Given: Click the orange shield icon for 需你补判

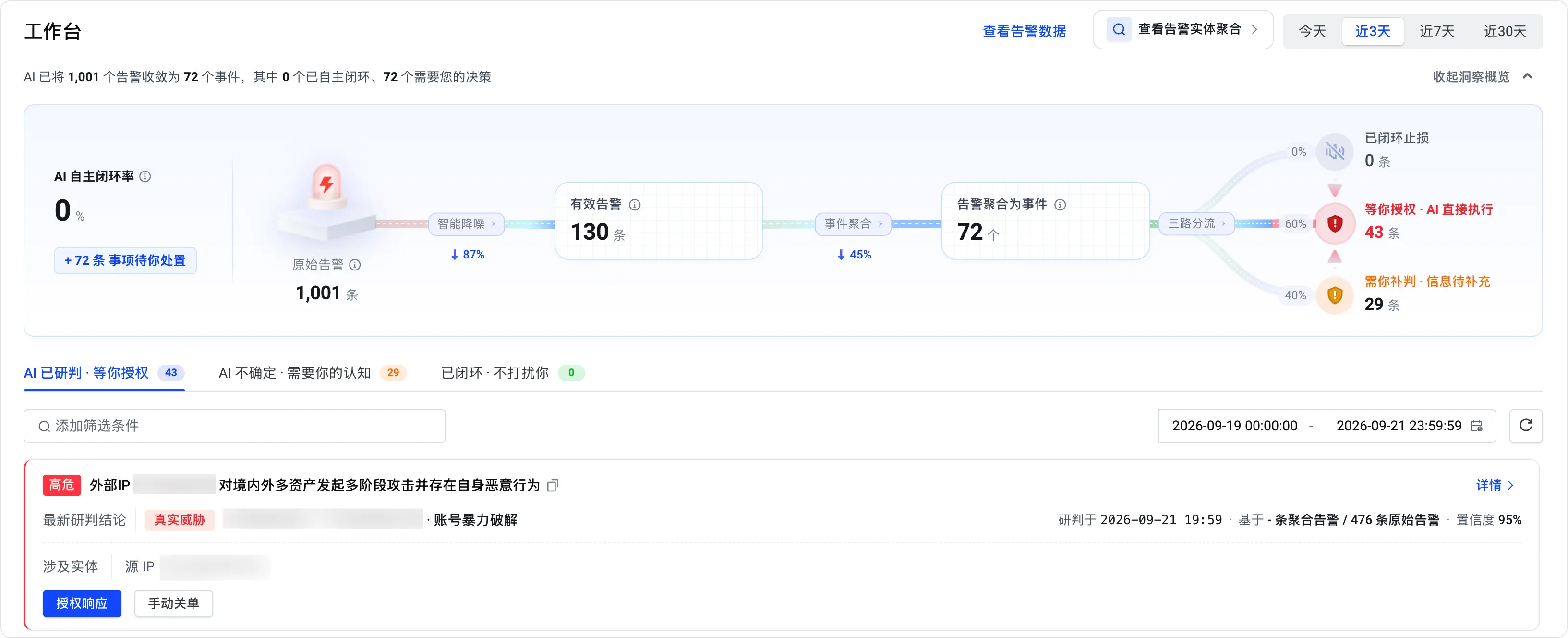Looking at the screenshot, I should [1334, 295].
